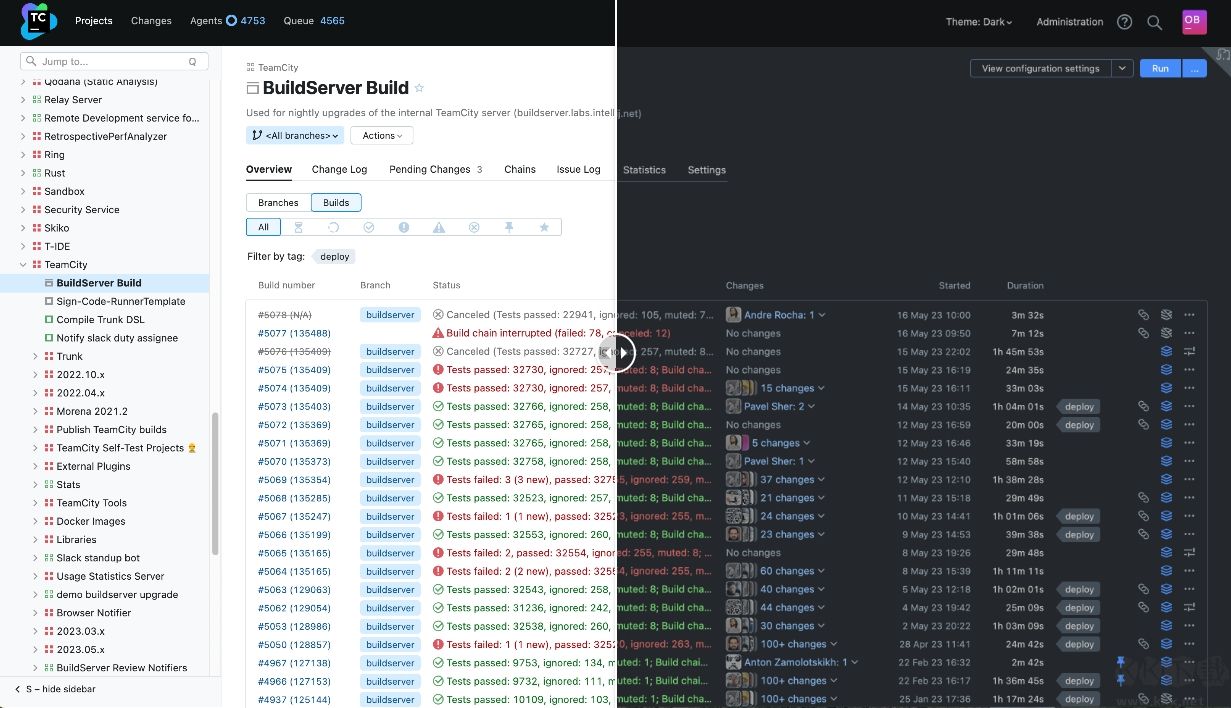Select Compile Trunk DSL in the sidebar
This screenshot has width=1231, height=708.
coord(100,319)
